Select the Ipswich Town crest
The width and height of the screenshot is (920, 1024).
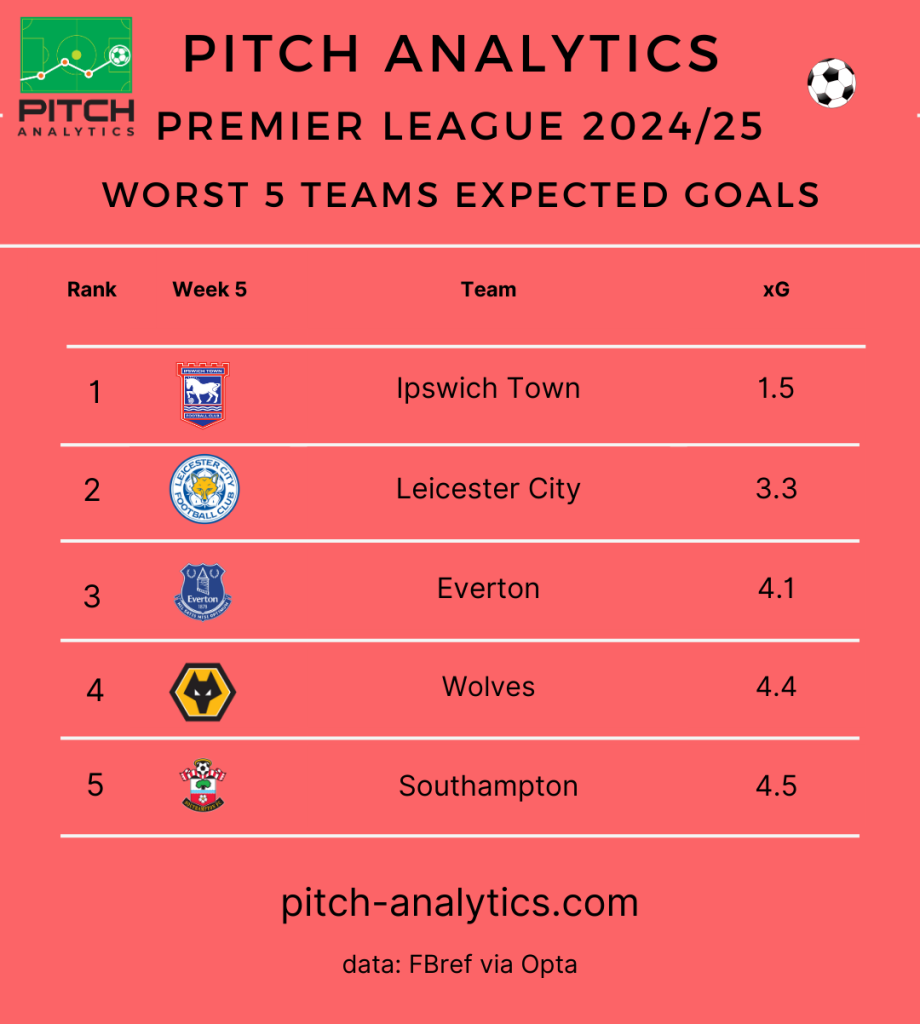[203, 394]
